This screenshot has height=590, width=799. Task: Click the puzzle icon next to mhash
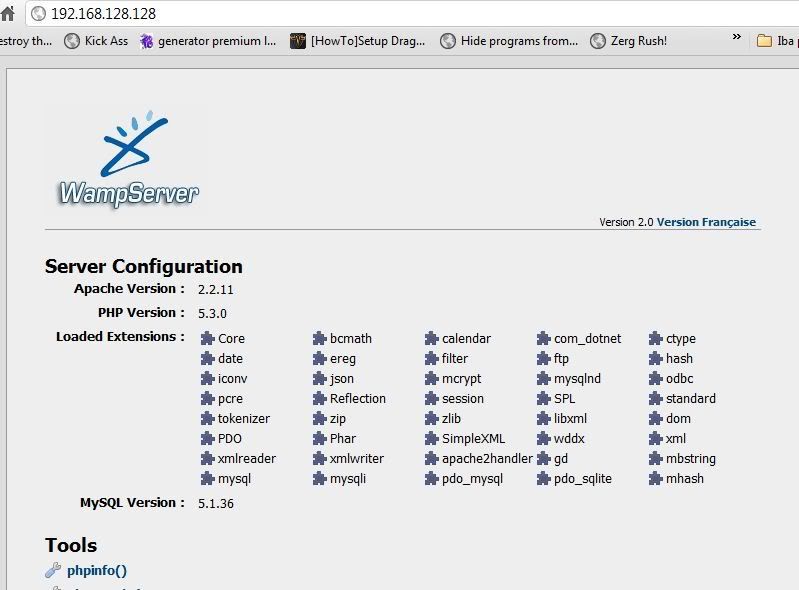point(657,479)
